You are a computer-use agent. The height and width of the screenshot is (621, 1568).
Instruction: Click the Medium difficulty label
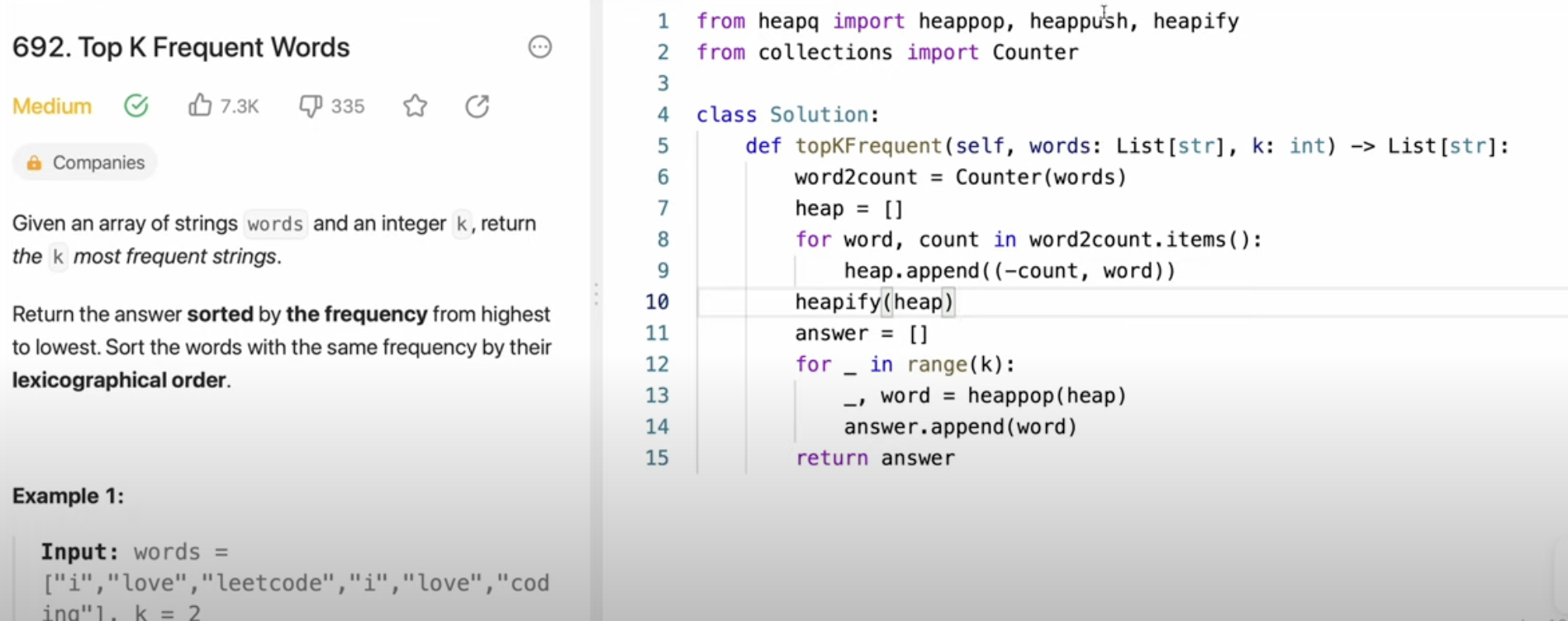(52, 106)
